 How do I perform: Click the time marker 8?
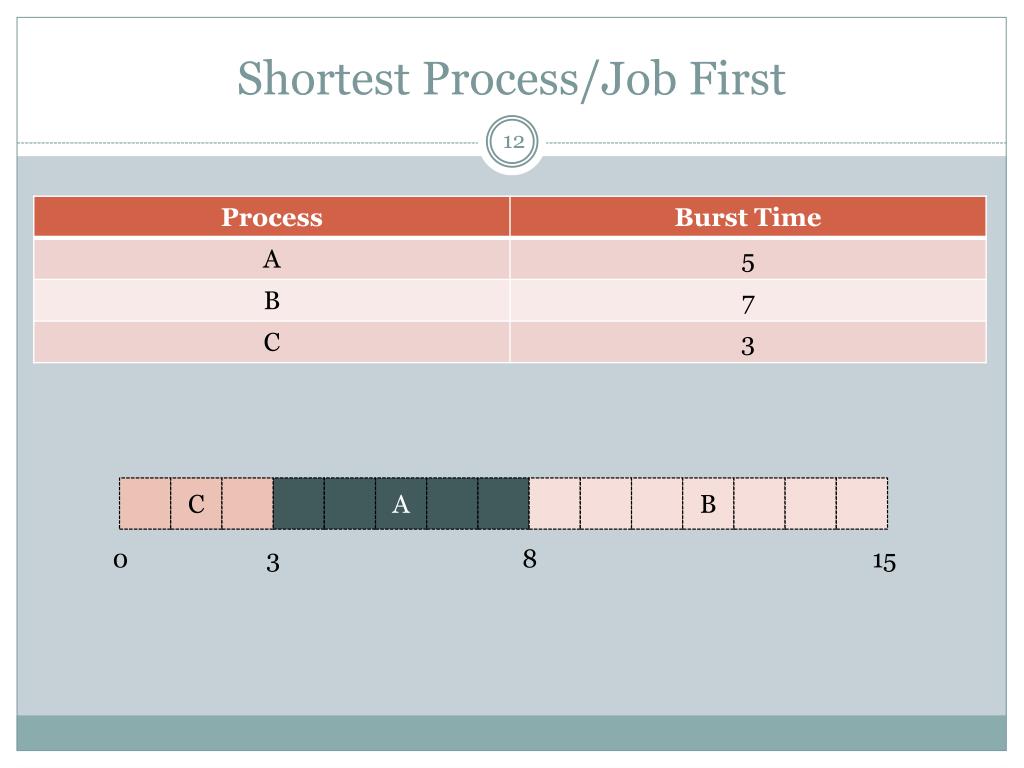click(530, 558)
